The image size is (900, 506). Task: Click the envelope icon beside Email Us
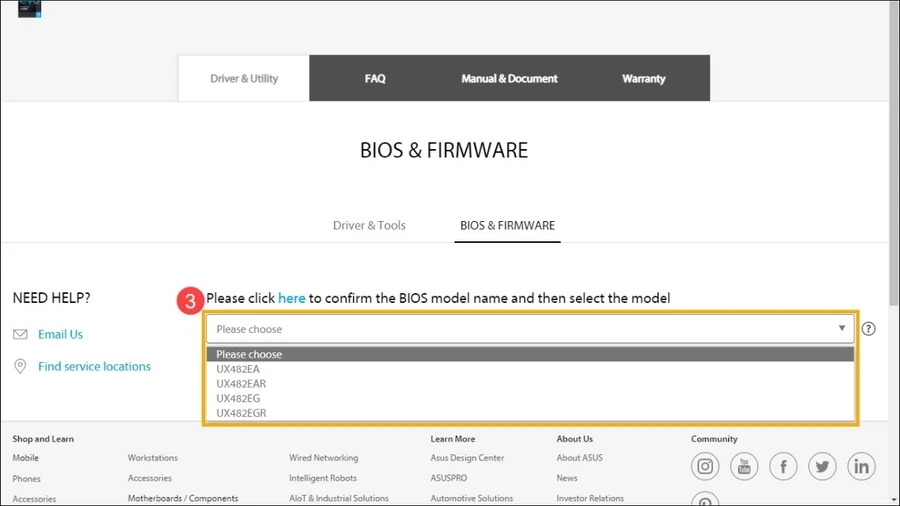click(20, 334)
